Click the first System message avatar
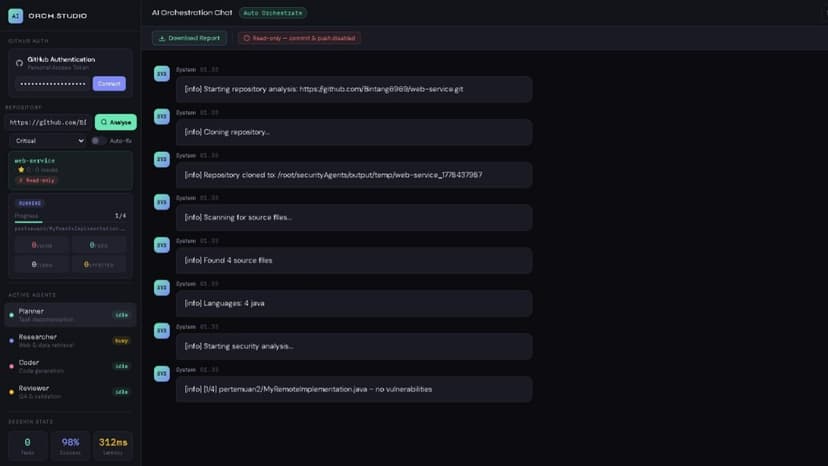This screenshot has height=466, width=828. tap(162, 73)
